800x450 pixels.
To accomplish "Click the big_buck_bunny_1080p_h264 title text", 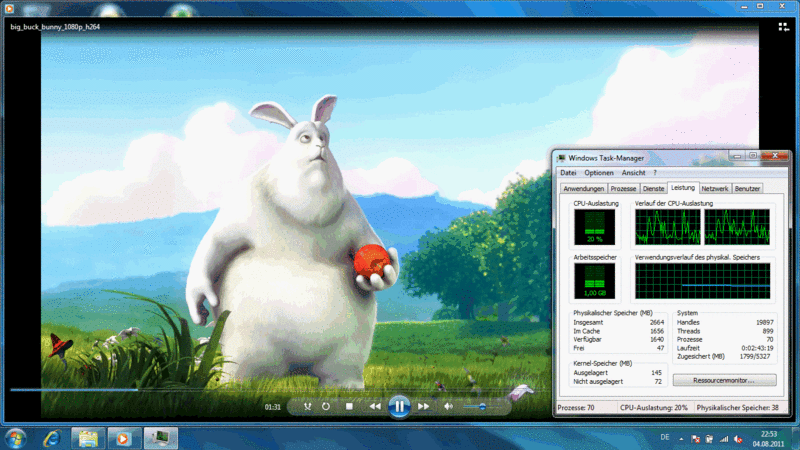I will [55, 27].
